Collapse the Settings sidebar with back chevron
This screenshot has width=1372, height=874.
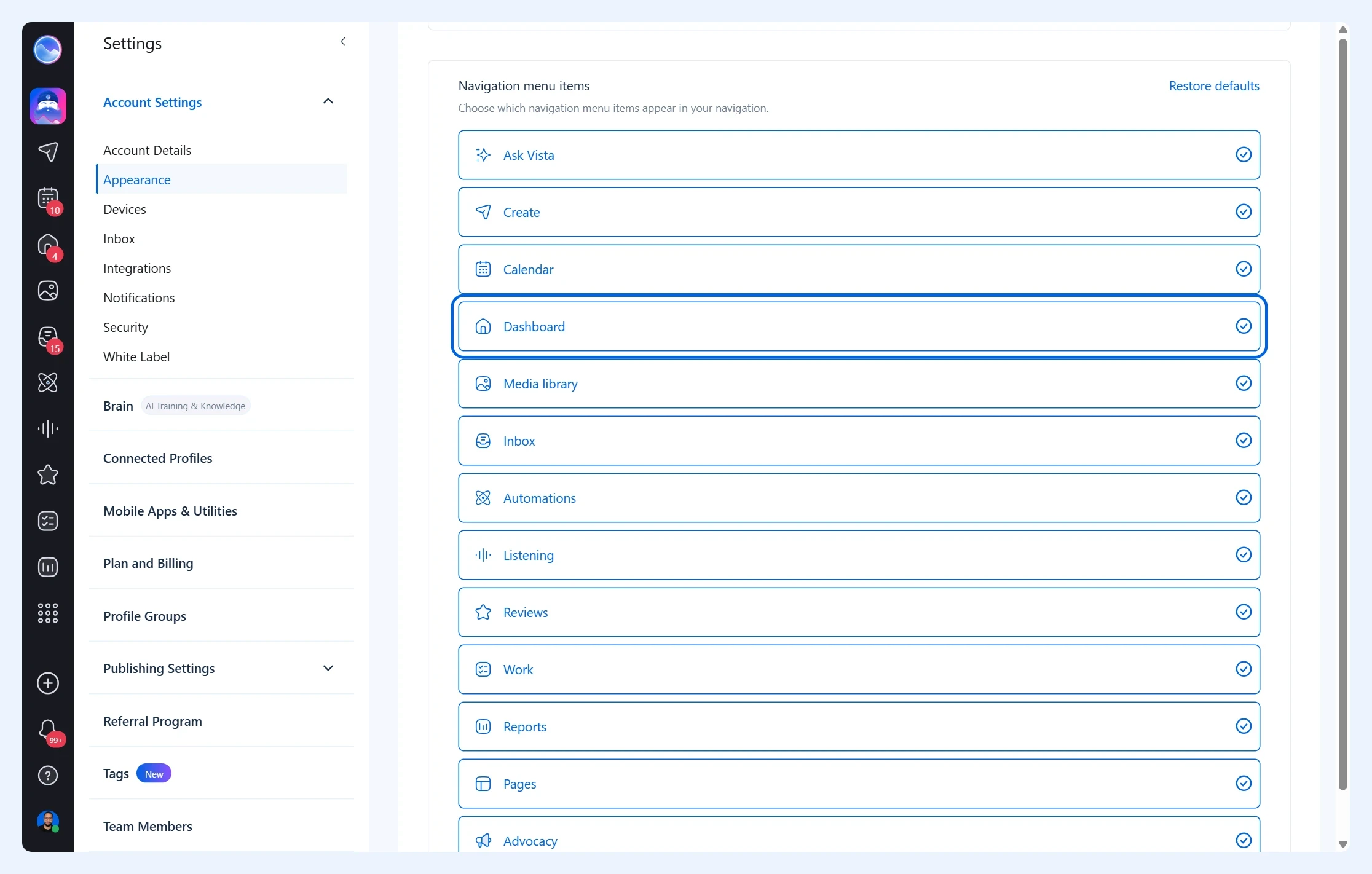343,42
